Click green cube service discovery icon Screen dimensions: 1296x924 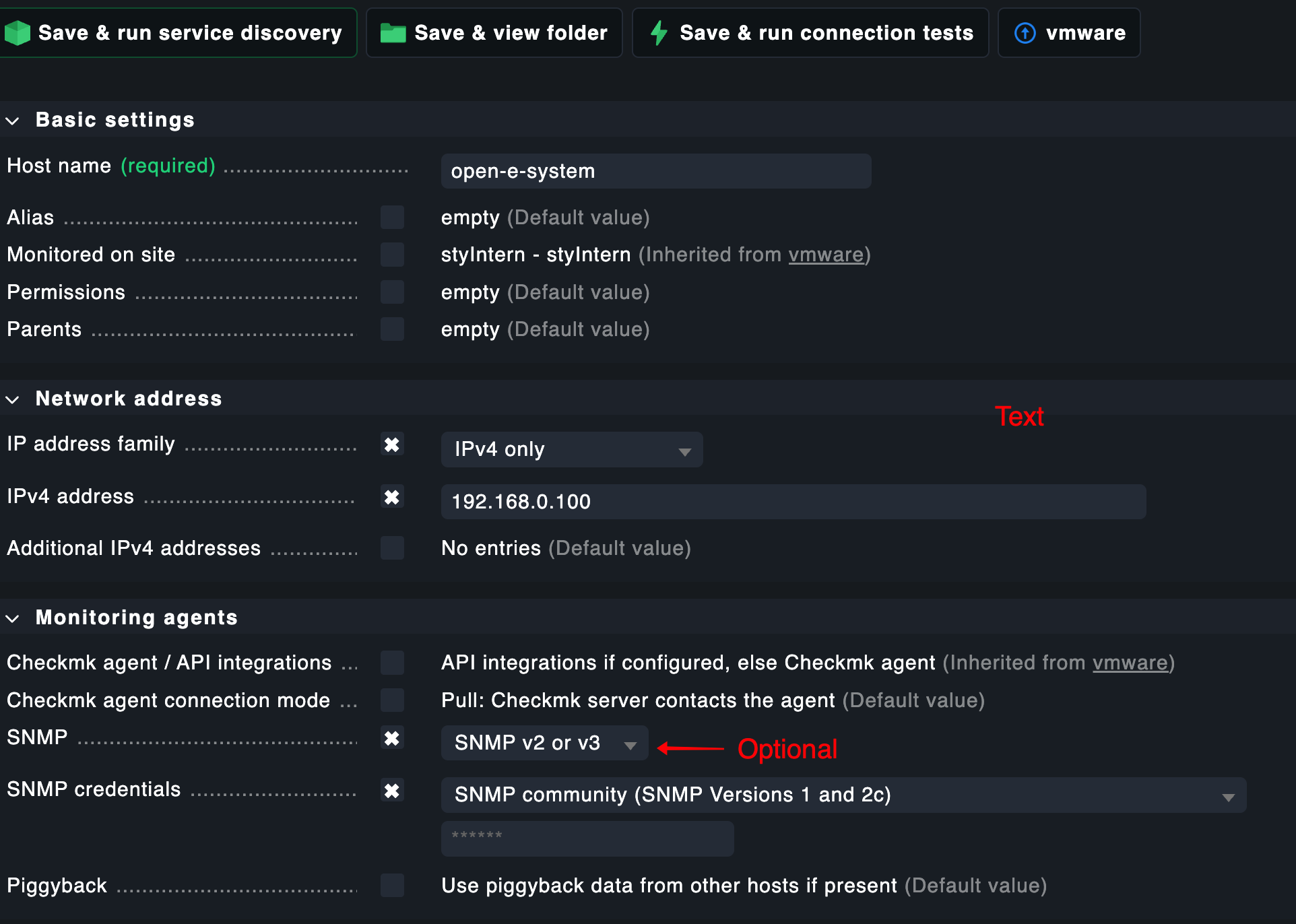coord(18,33)
